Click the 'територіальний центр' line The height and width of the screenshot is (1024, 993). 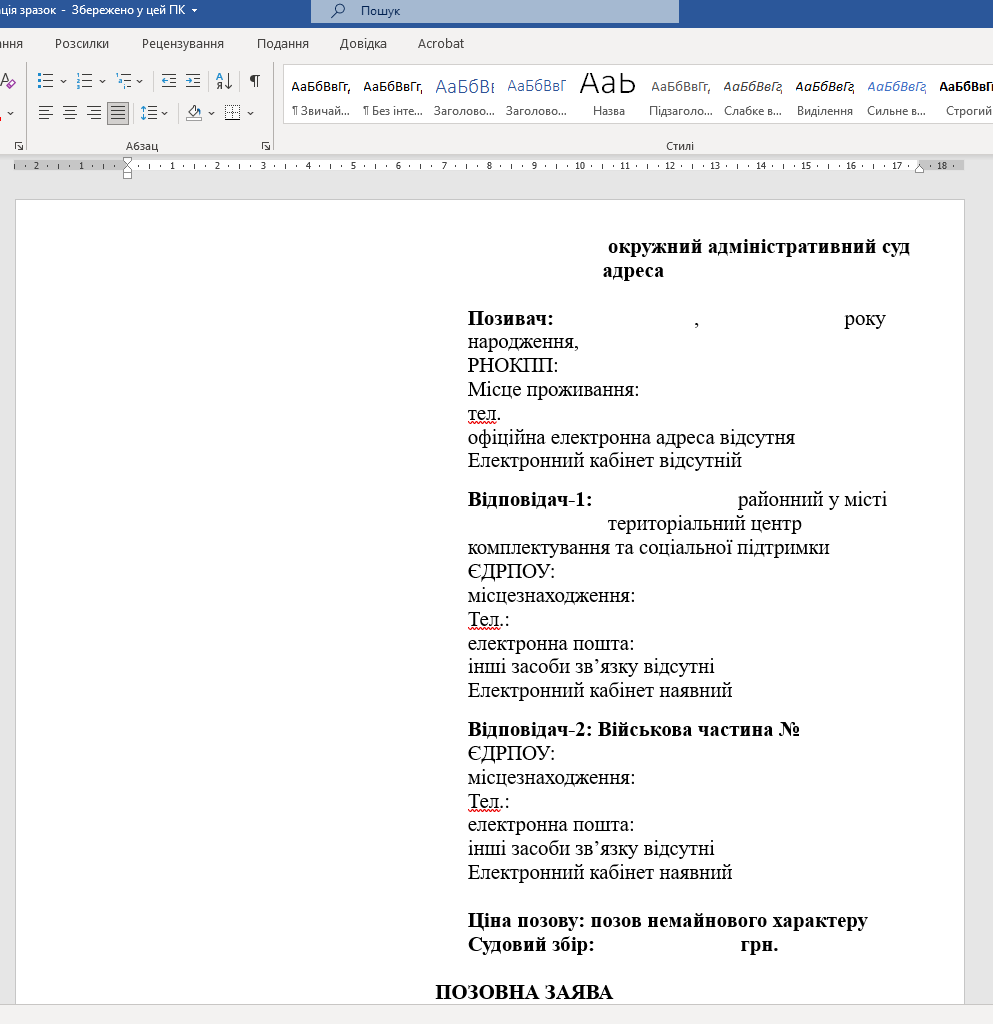click(704, 524)
